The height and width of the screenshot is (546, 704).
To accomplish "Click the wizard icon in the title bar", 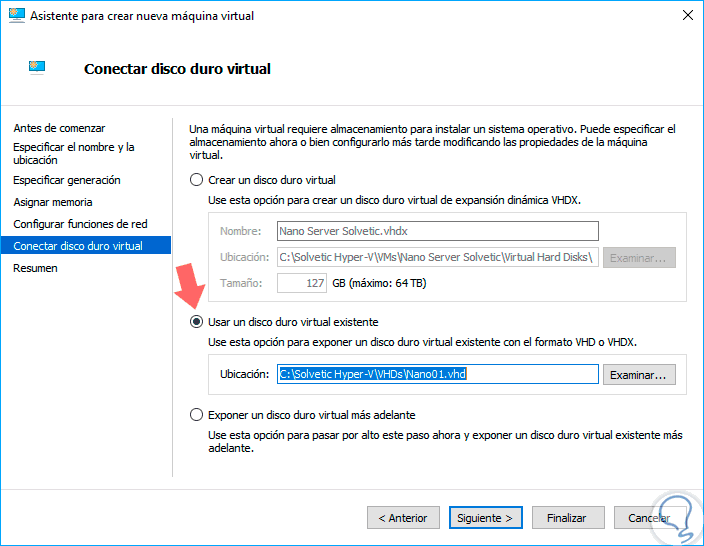I will (x=16, y=16).
